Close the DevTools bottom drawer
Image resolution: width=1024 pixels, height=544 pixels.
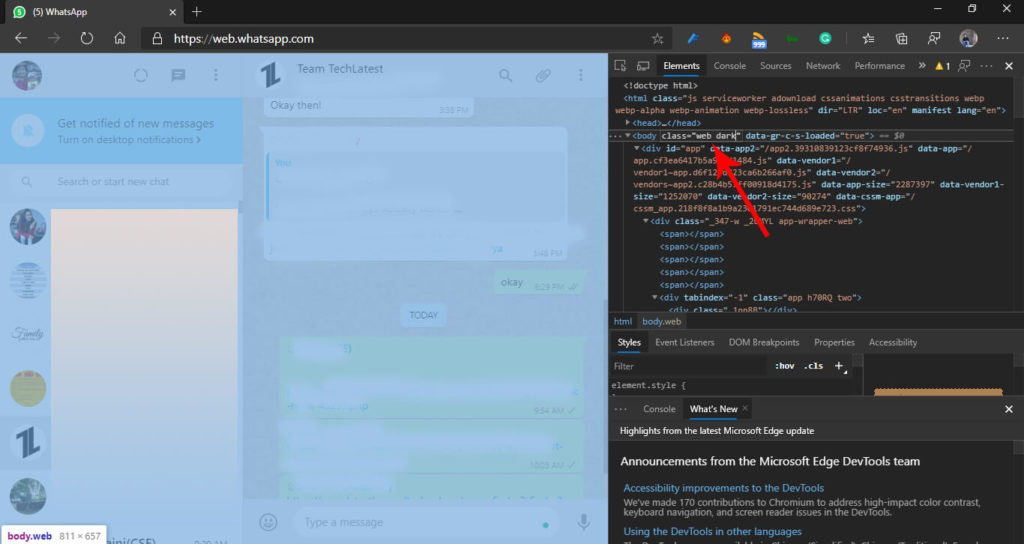pyautogui.click(x=1009, y=409)
